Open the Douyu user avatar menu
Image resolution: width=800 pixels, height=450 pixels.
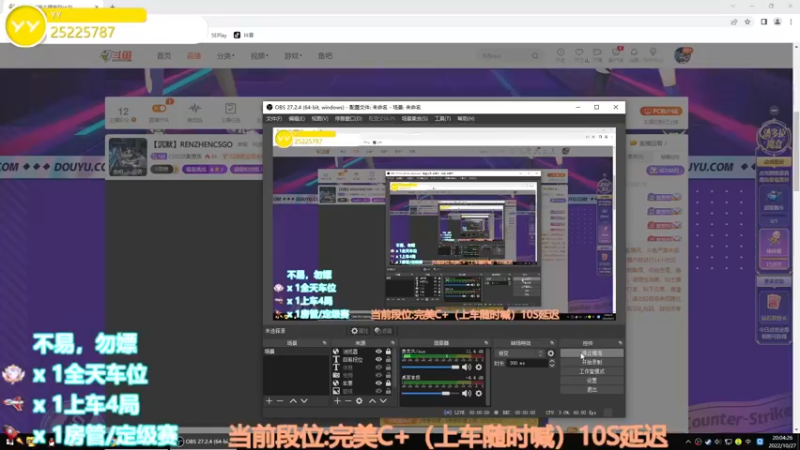(x=682, y=55)
